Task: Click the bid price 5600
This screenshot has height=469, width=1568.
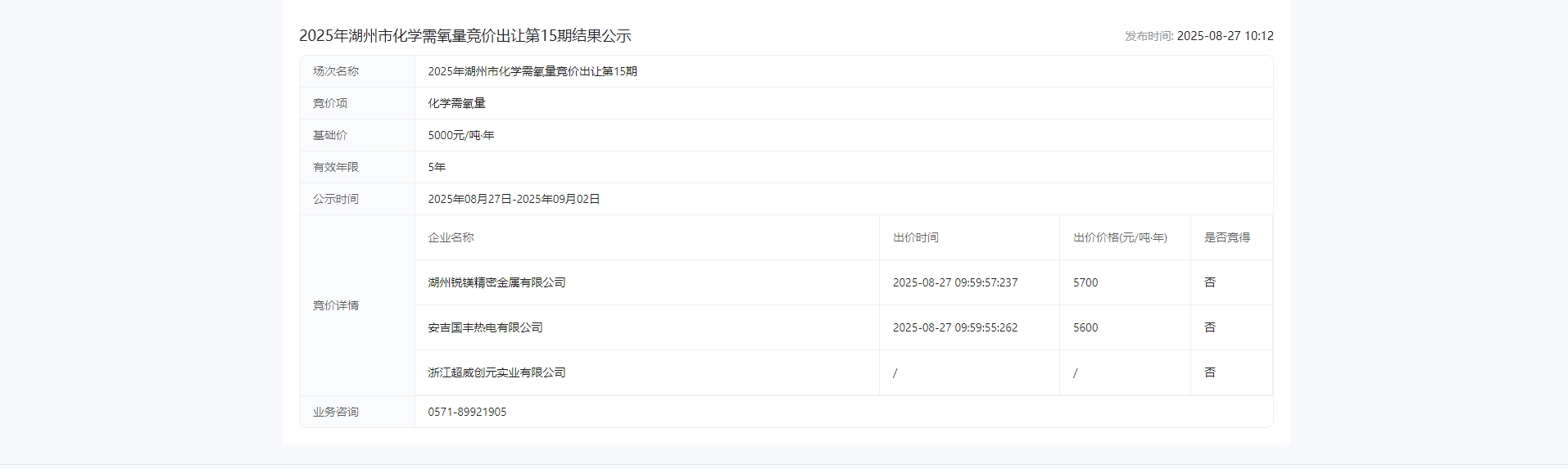Action: (x=1085, y=327)
